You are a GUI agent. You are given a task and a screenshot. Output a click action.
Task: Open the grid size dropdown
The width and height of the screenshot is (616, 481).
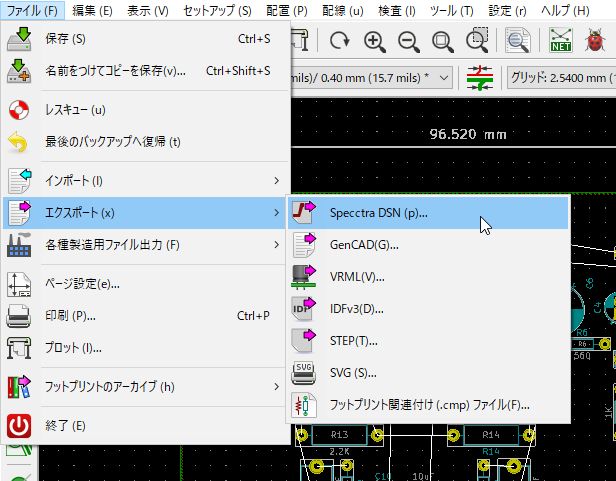coord(560,77)
